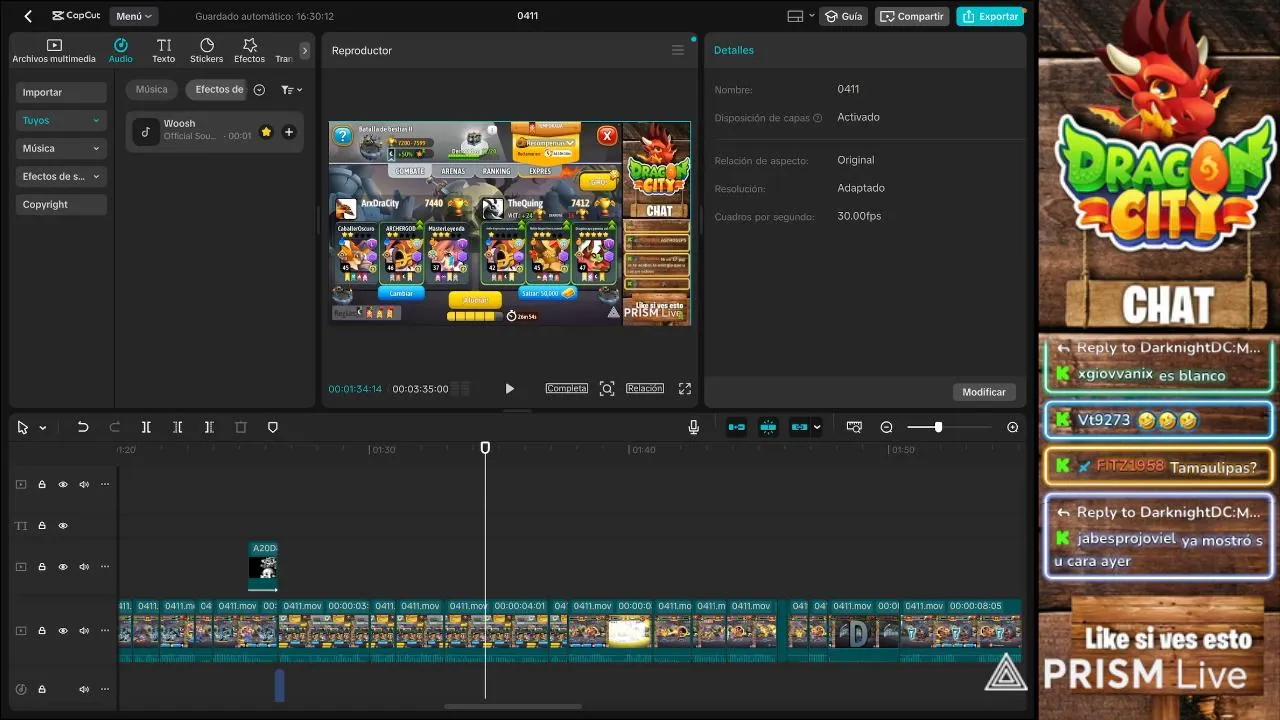Record voiceover with the microphone icon
The width and height of the screenshot is (1280, 720).
693,427
